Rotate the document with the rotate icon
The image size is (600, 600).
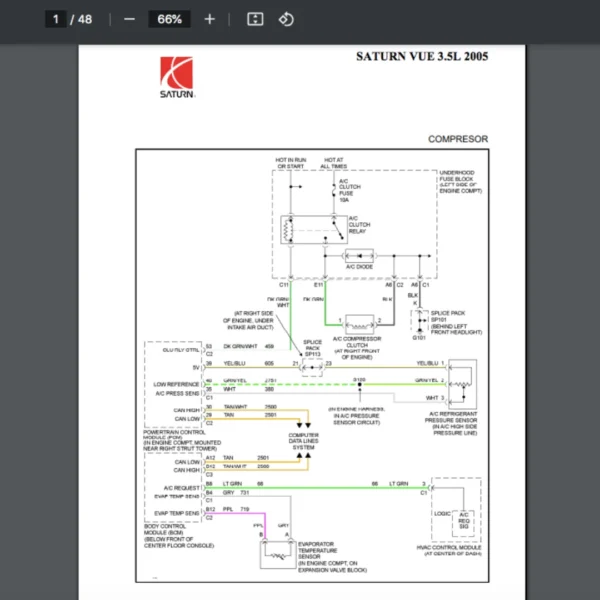coord(286,19)
